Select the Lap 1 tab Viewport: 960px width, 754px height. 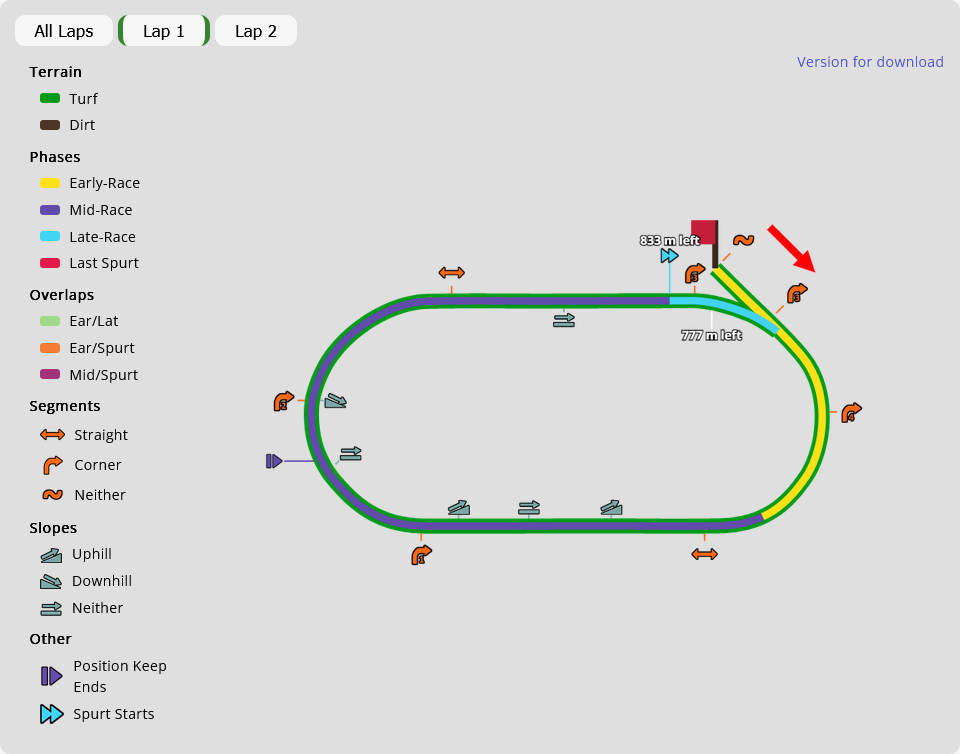pos(163,31)
